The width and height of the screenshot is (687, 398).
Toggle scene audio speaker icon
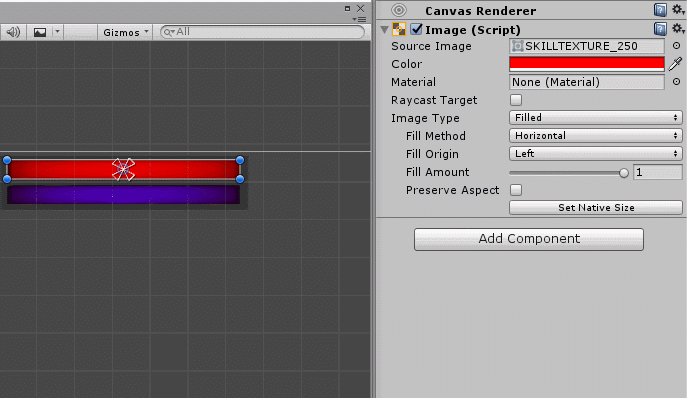pyautogui.click(x=13, y=32)
